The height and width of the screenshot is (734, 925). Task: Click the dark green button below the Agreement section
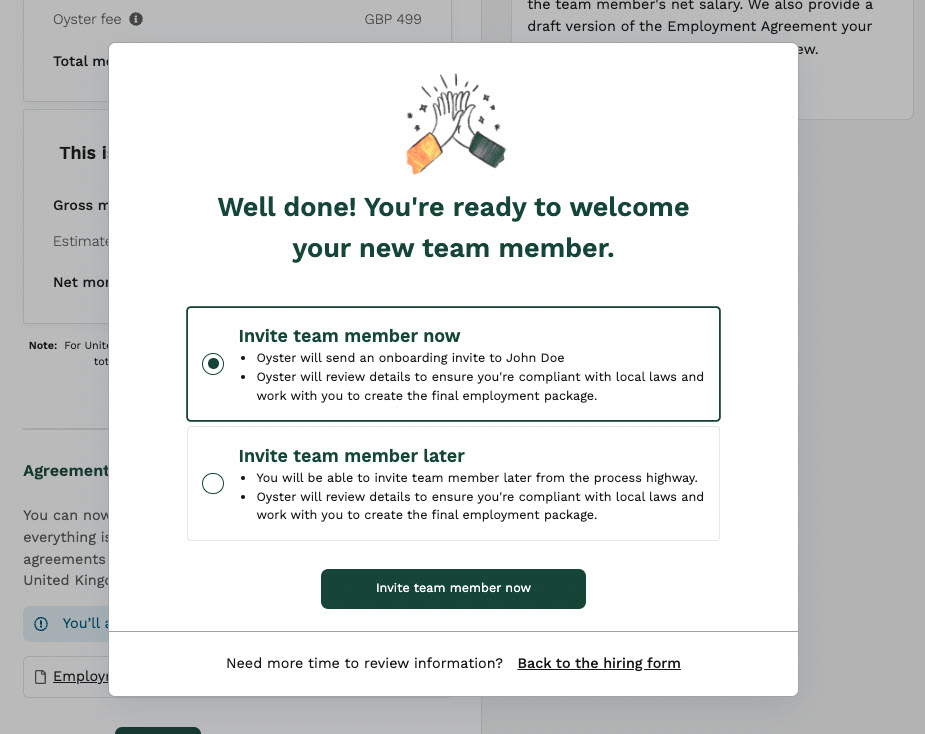157,730
